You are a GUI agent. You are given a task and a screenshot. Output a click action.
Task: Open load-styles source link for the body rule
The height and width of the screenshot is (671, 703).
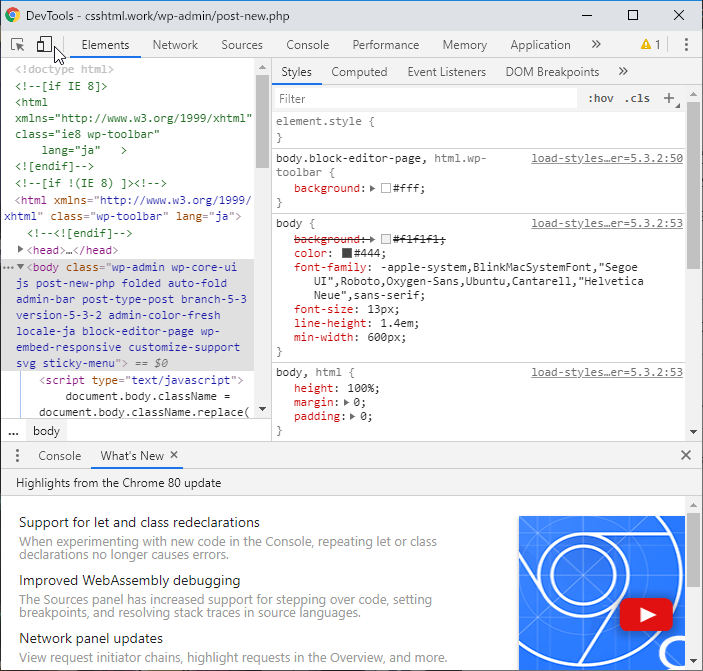tap(607, 223)
